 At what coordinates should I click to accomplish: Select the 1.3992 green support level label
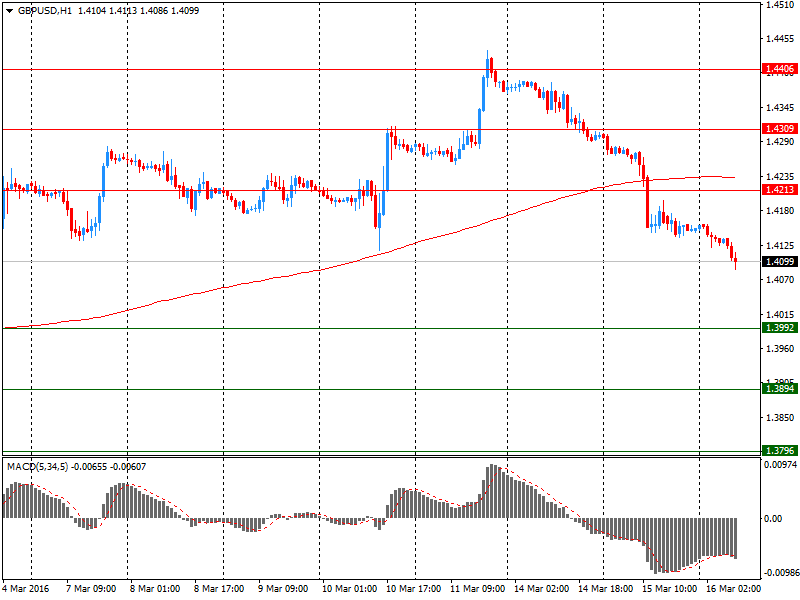pyautogui.click(x=780, y=328)
